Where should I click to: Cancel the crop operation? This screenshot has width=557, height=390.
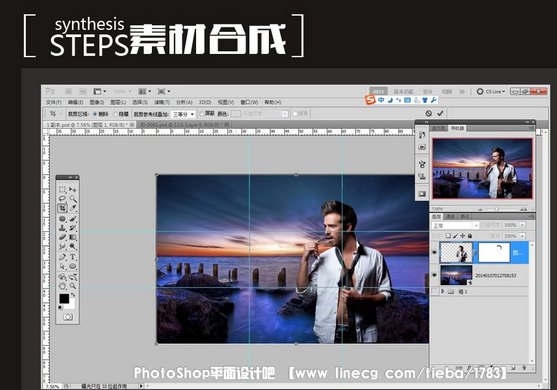click(x=429, y=113)
